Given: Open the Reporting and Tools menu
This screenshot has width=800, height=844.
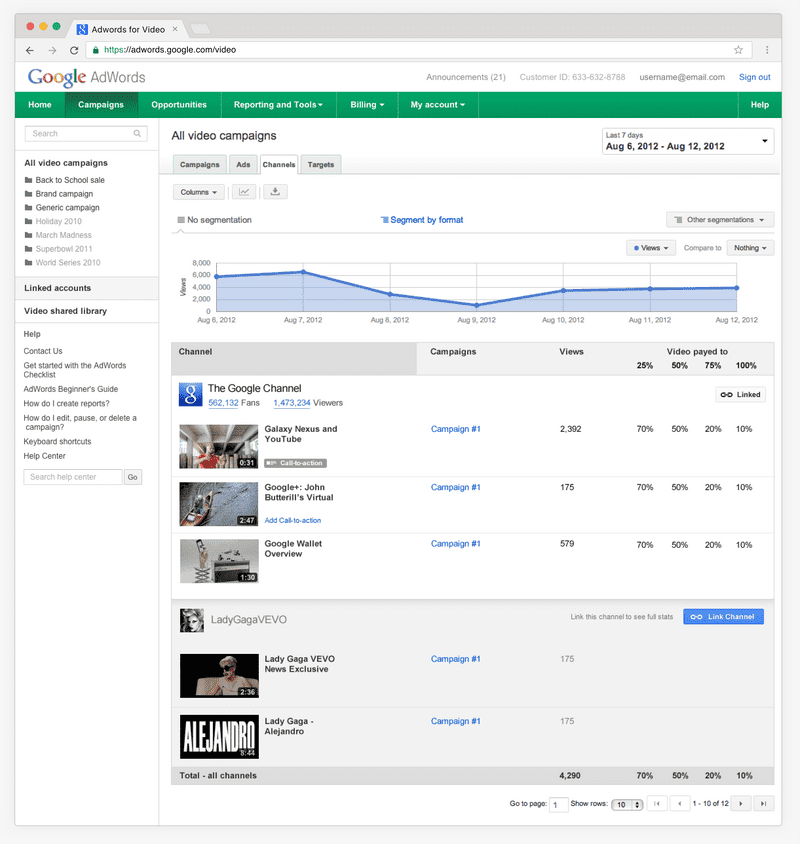Looking at the screenshot, I should click(278, 105).
